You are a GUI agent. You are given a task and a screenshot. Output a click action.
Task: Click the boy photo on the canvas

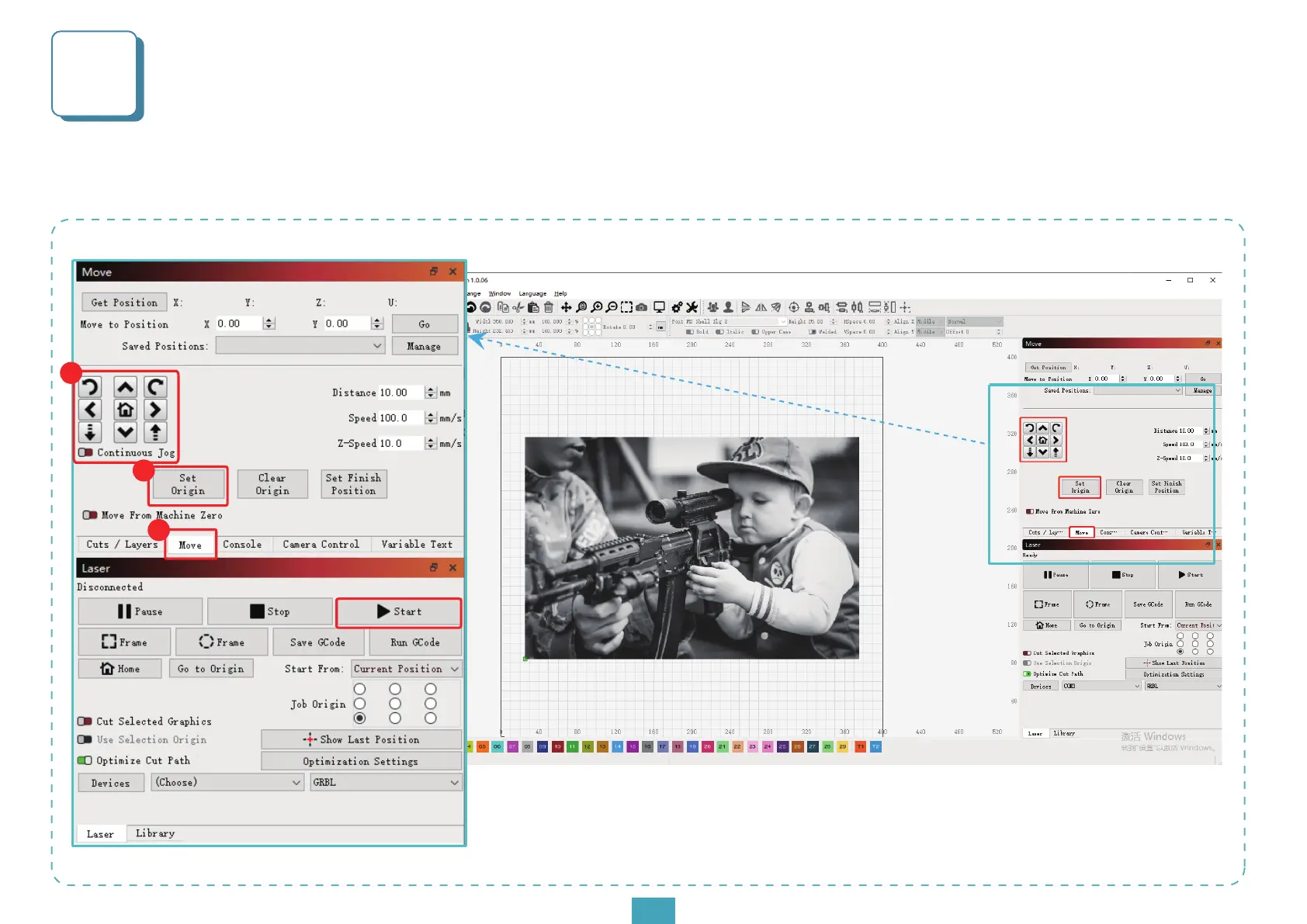tap(692, 548)
